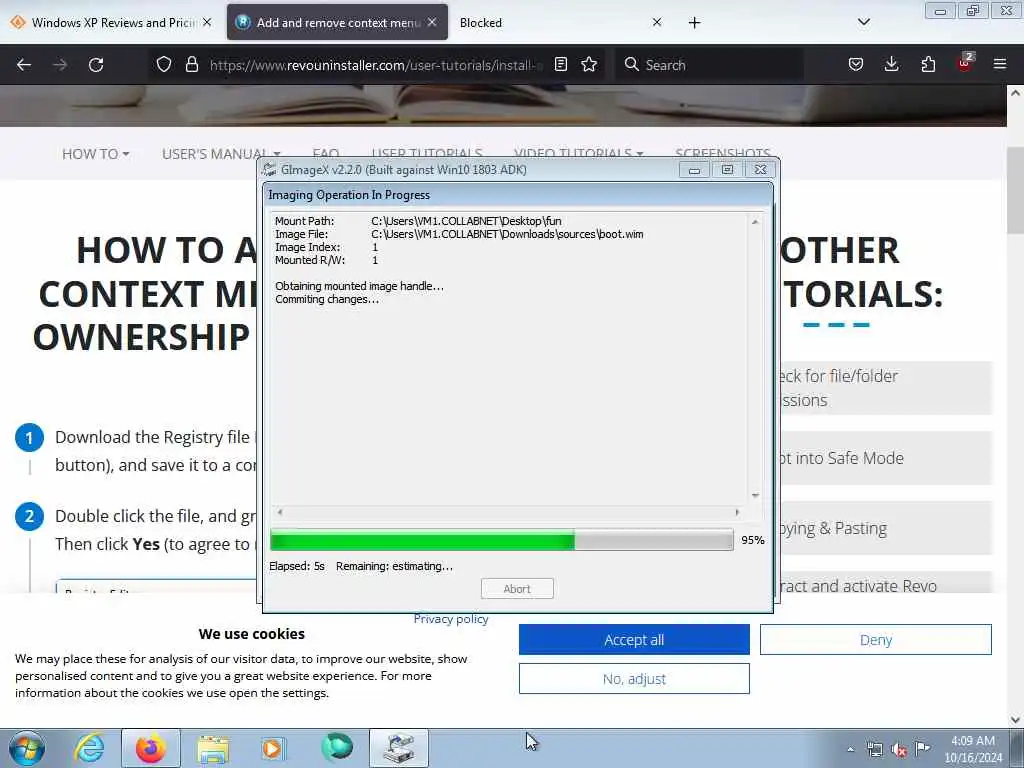The image size is (1024, 768).
Task: Open the extensions puzzle icon
Action: pos(928,64)
